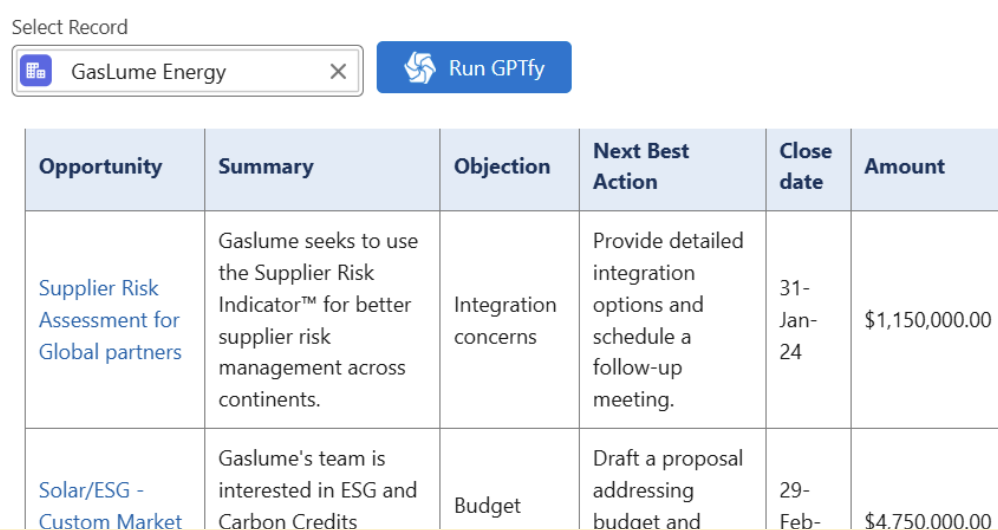Viewport: 998px width, 530px height.
Task: Click the Opportunity column header
Action: [x=100, y=167]
